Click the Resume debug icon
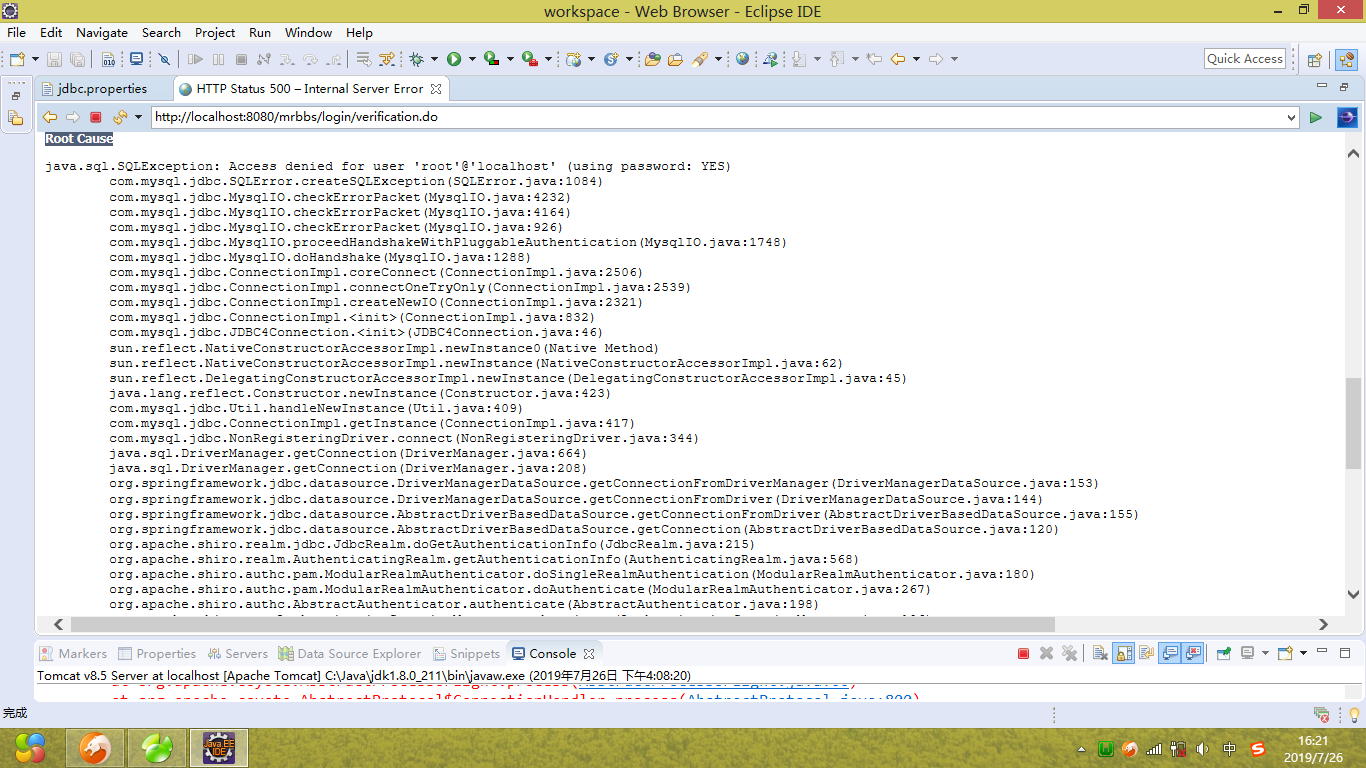Viewport: 1366px width, 768px height. pos(195,59)
